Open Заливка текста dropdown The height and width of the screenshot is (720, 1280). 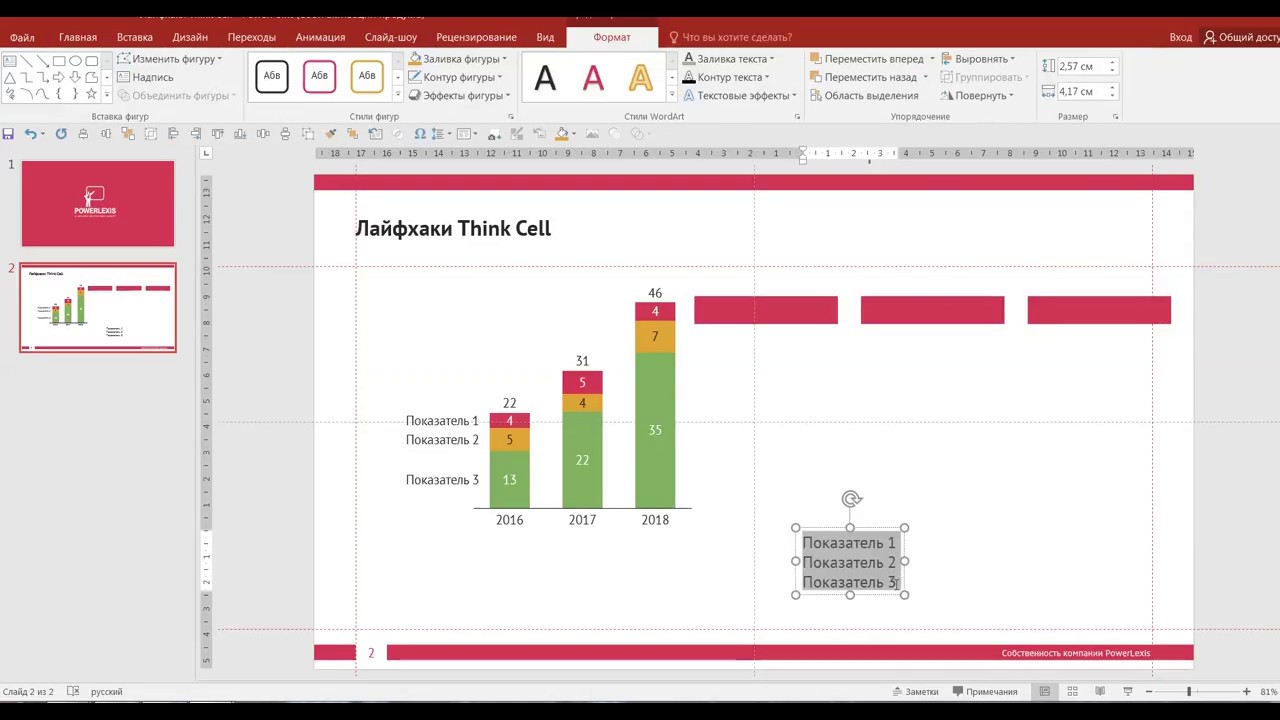tap(728, 59)
